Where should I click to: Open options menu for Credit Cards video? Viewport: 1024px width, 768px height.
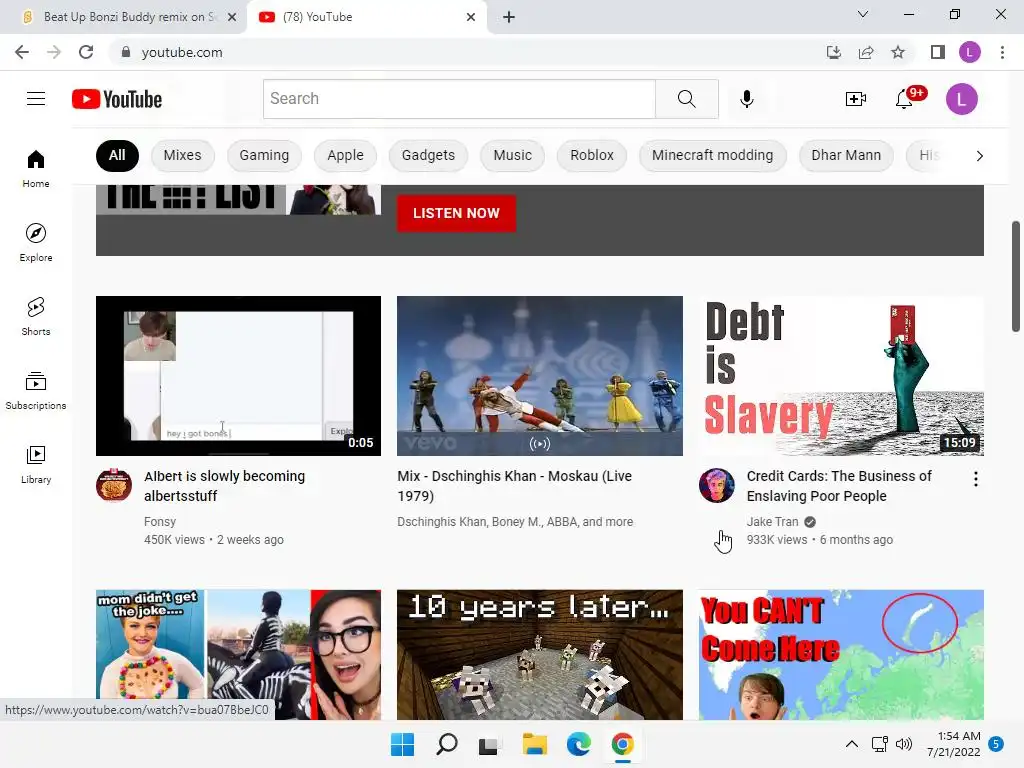[x=975, y=479]
